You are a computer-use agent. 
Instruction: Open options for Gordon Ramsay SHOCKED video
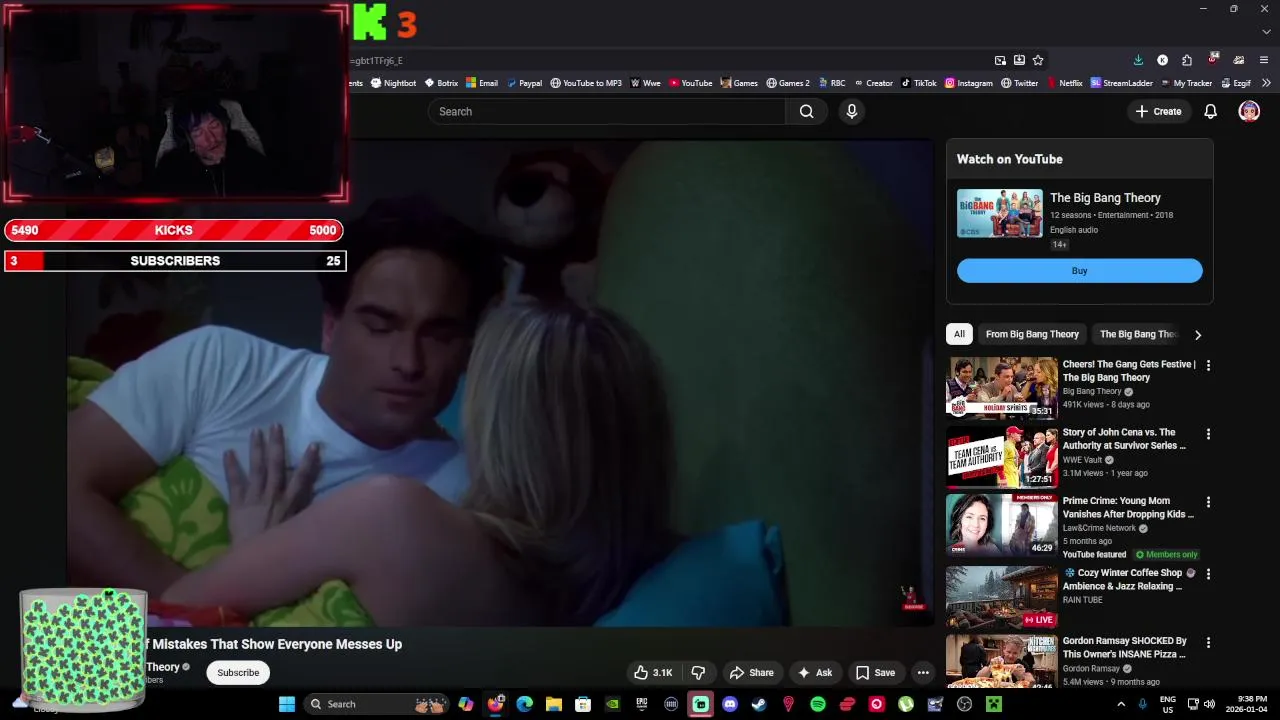click(1208, 642)
